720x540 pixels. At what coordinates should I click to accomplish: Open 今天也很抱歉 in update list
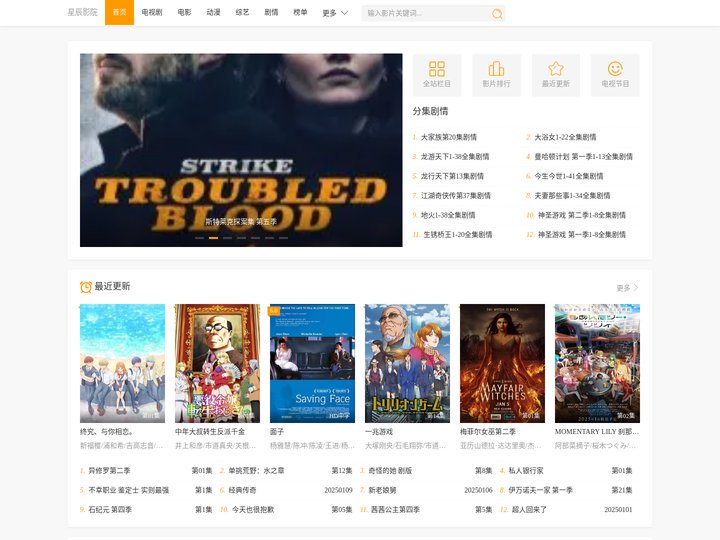[x=253, y=510]
